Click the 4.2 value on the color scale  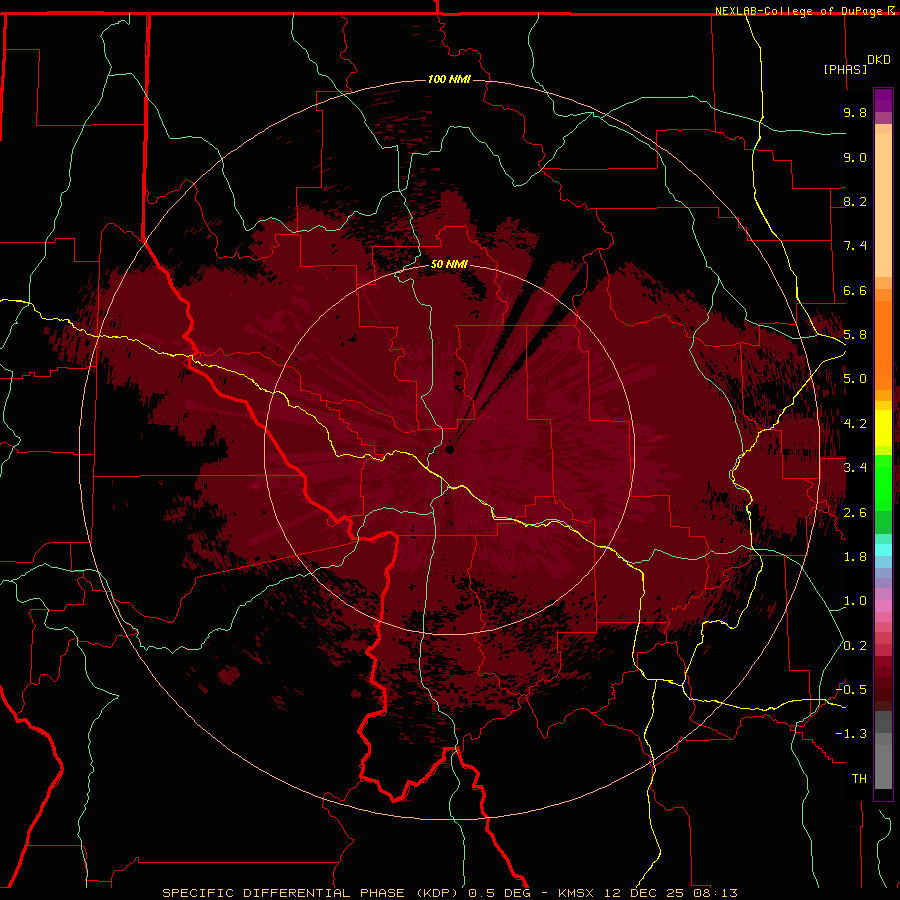tap(855, 424)
